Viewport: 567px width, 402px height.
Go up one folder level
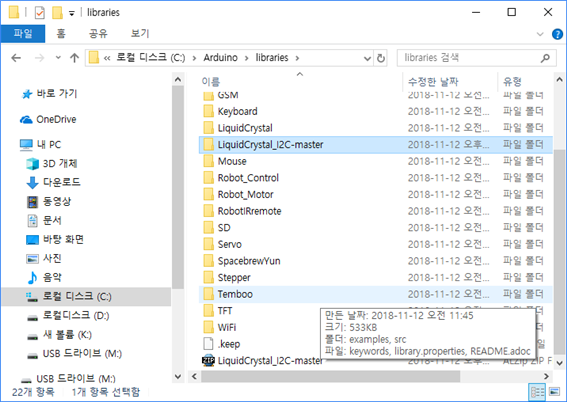point(74,58)
